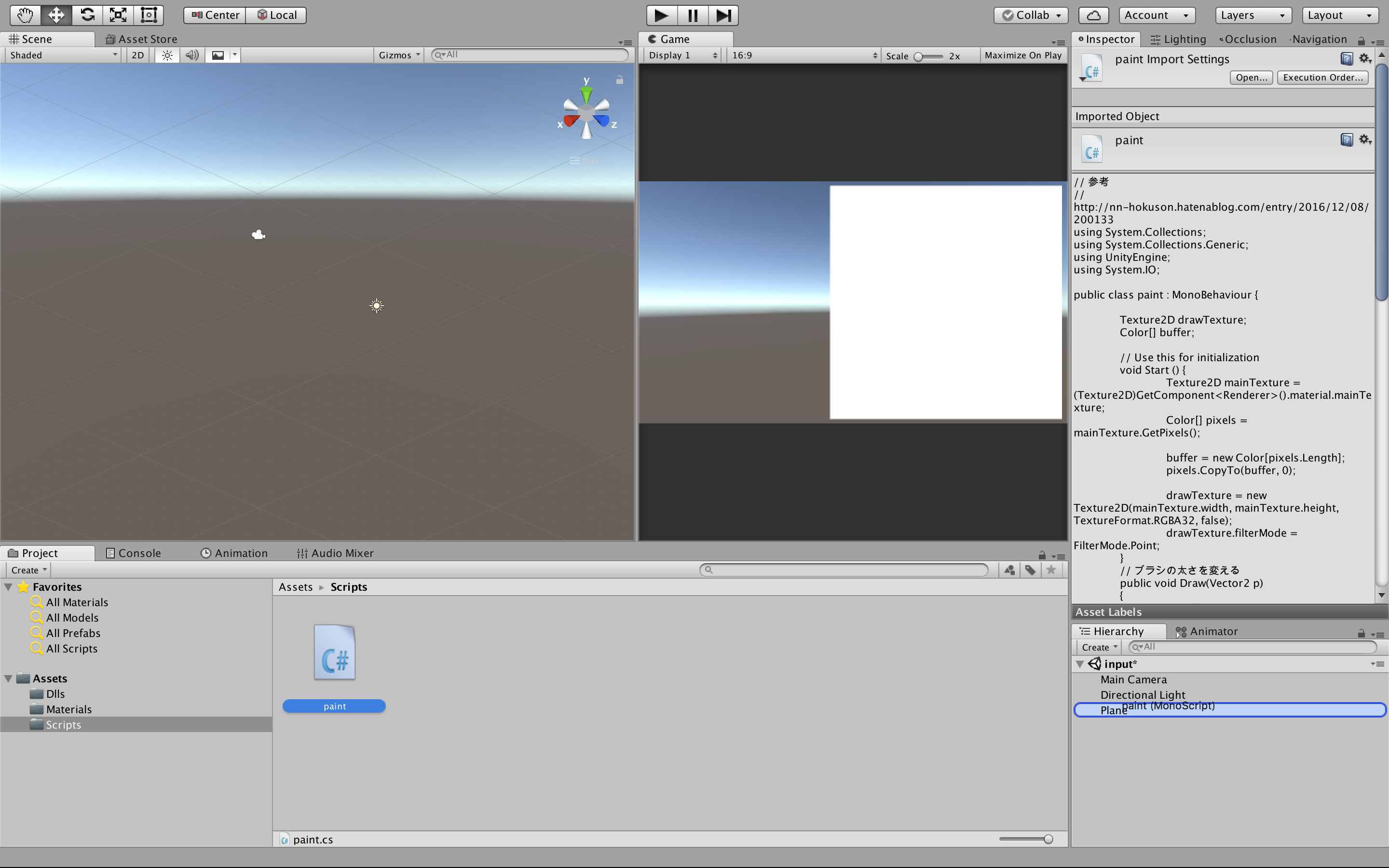The height and width of the screenshot is (868, 1389).
Task: Click the Step forward button
Action: click(723, 14)
